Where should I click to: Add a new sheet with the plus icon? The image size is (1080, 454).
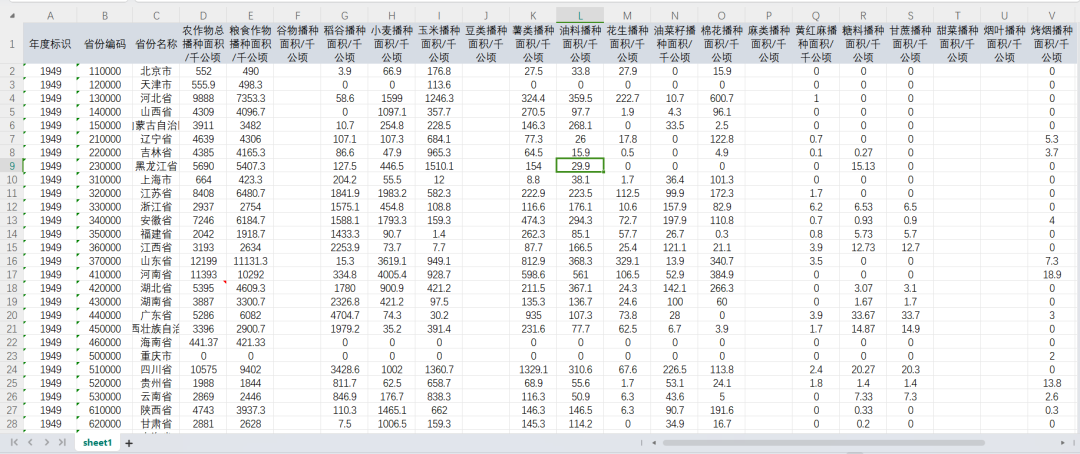[x=128, y=443]
